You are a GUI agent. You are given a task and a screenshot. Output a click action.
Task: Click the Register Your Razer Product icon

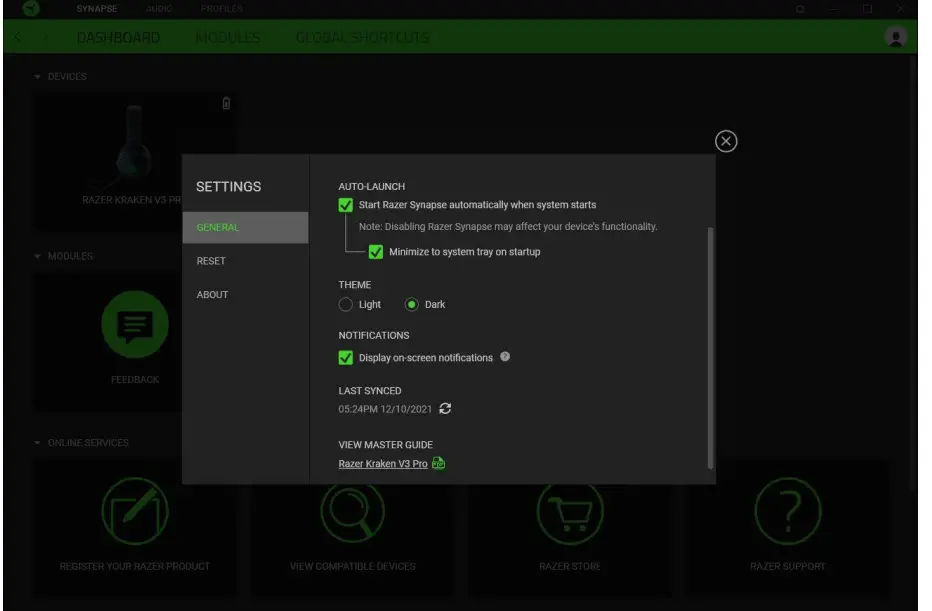tap(135, 511)
